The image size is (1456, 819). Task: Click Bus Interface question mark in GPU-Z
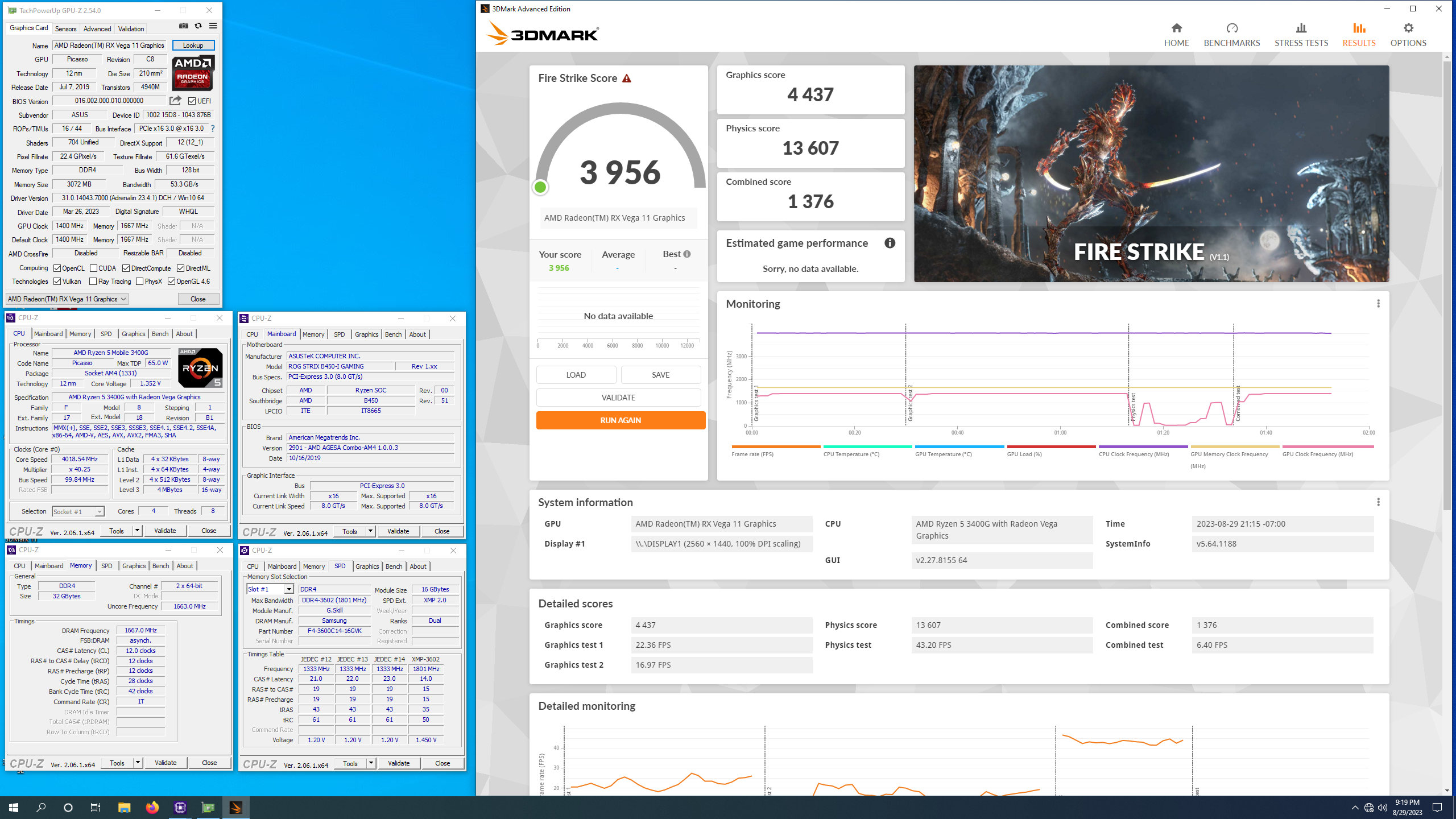tap(213, 129)
